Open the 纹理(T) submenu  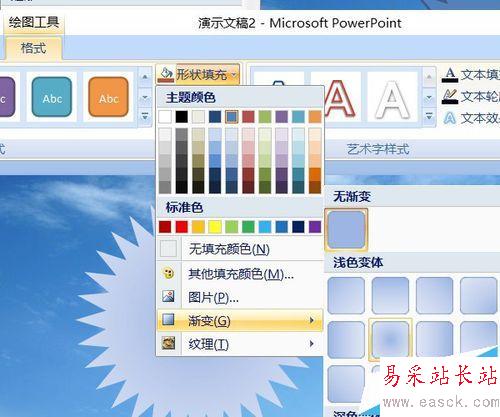tap(240, 343)
